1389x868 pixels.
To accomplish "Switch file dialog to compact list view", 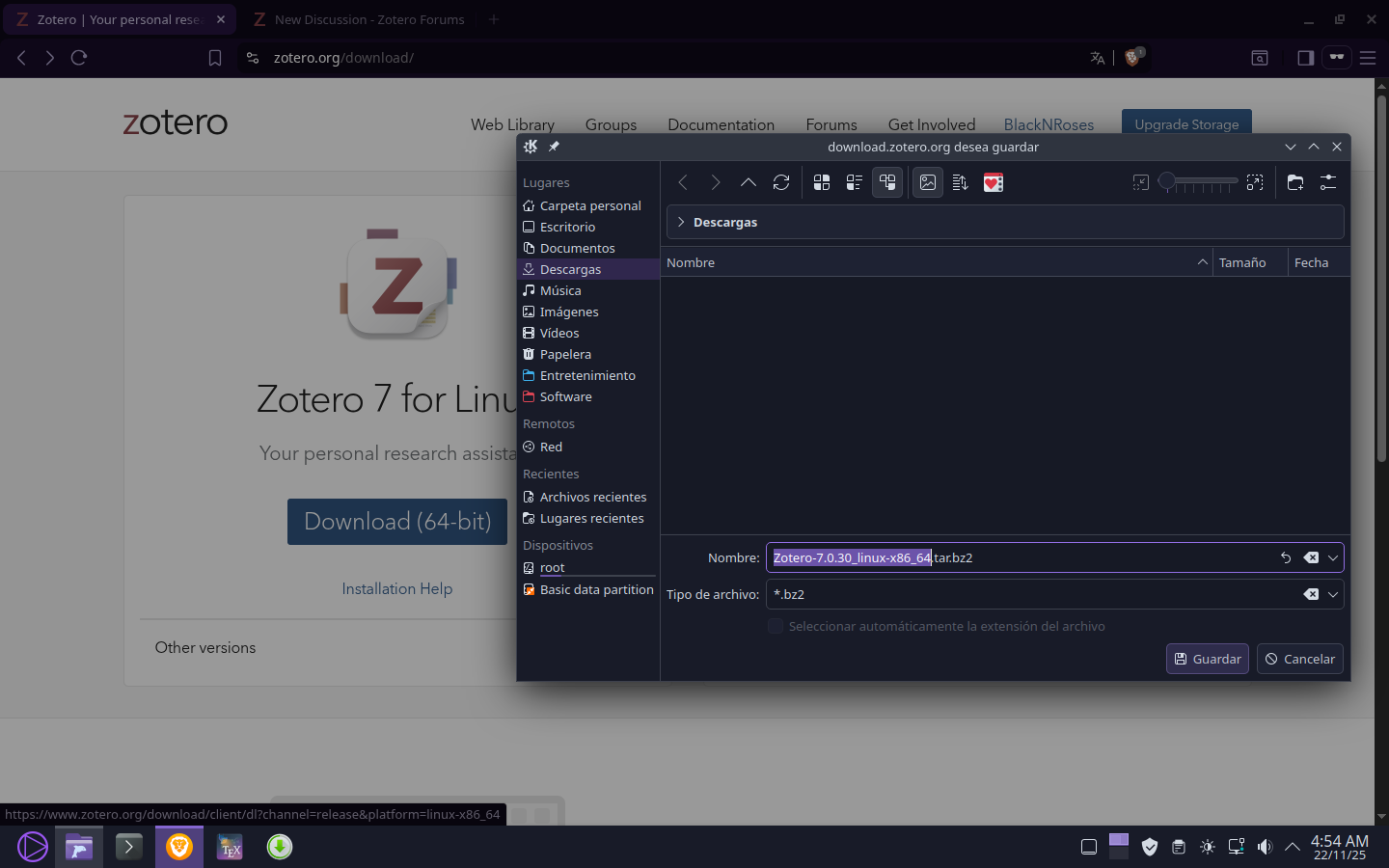I will point(855,182).
